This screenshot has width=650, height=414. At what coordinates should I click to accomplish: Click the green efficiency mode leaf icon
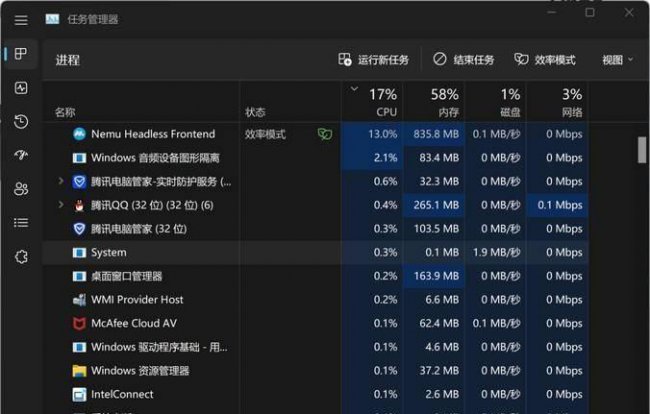(x=325, y=134)
